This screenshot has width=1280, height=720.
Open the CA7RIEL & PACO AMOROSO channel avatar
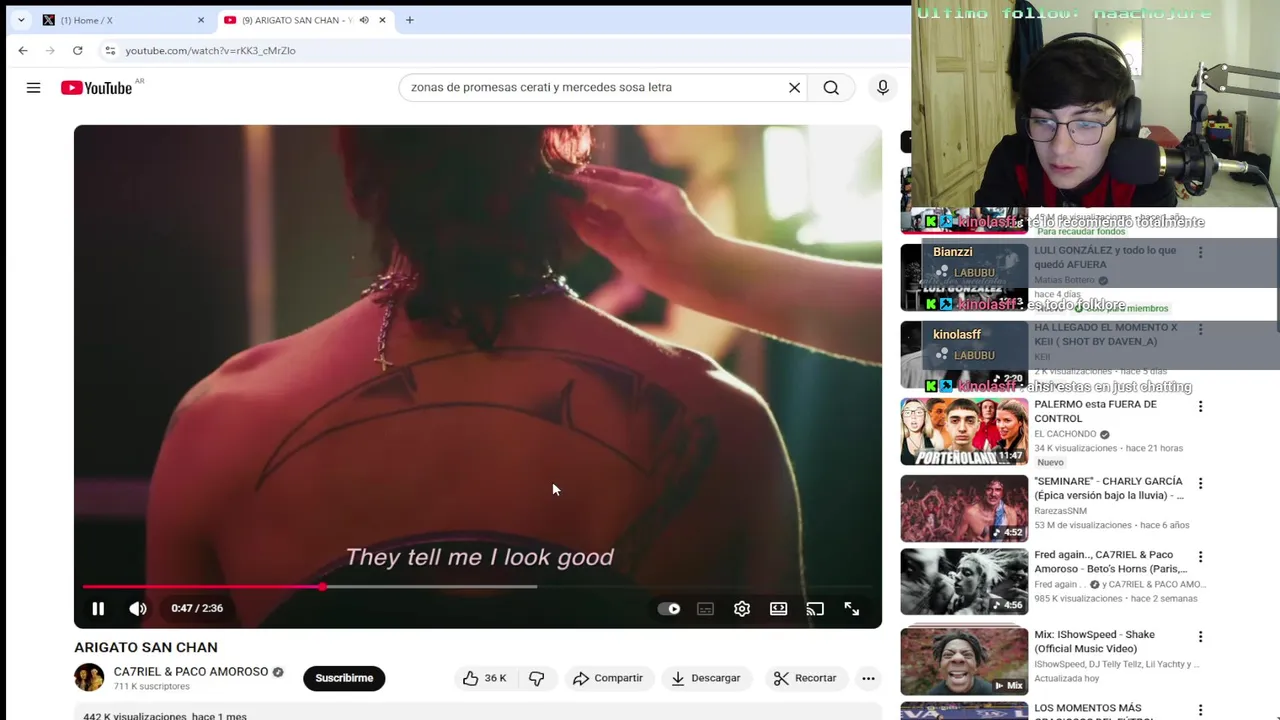[89, 678]
